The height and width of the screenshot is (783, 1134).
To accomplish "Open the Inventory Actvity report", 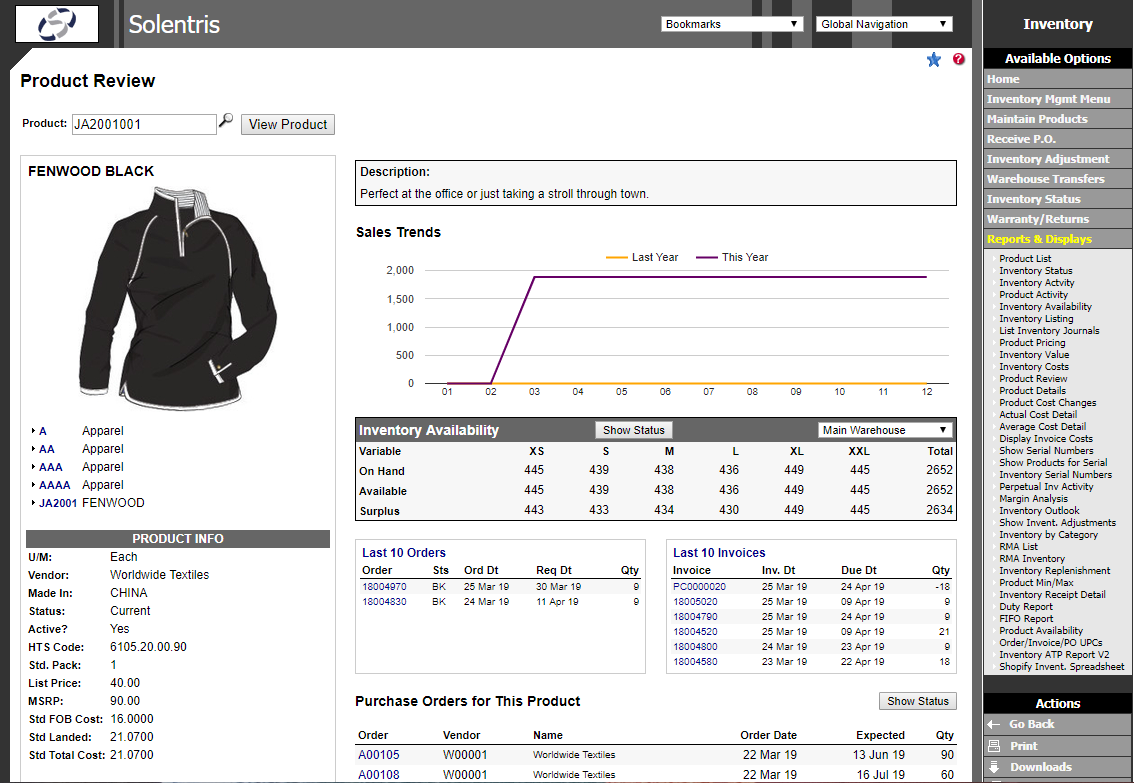I will (1036, 283).
